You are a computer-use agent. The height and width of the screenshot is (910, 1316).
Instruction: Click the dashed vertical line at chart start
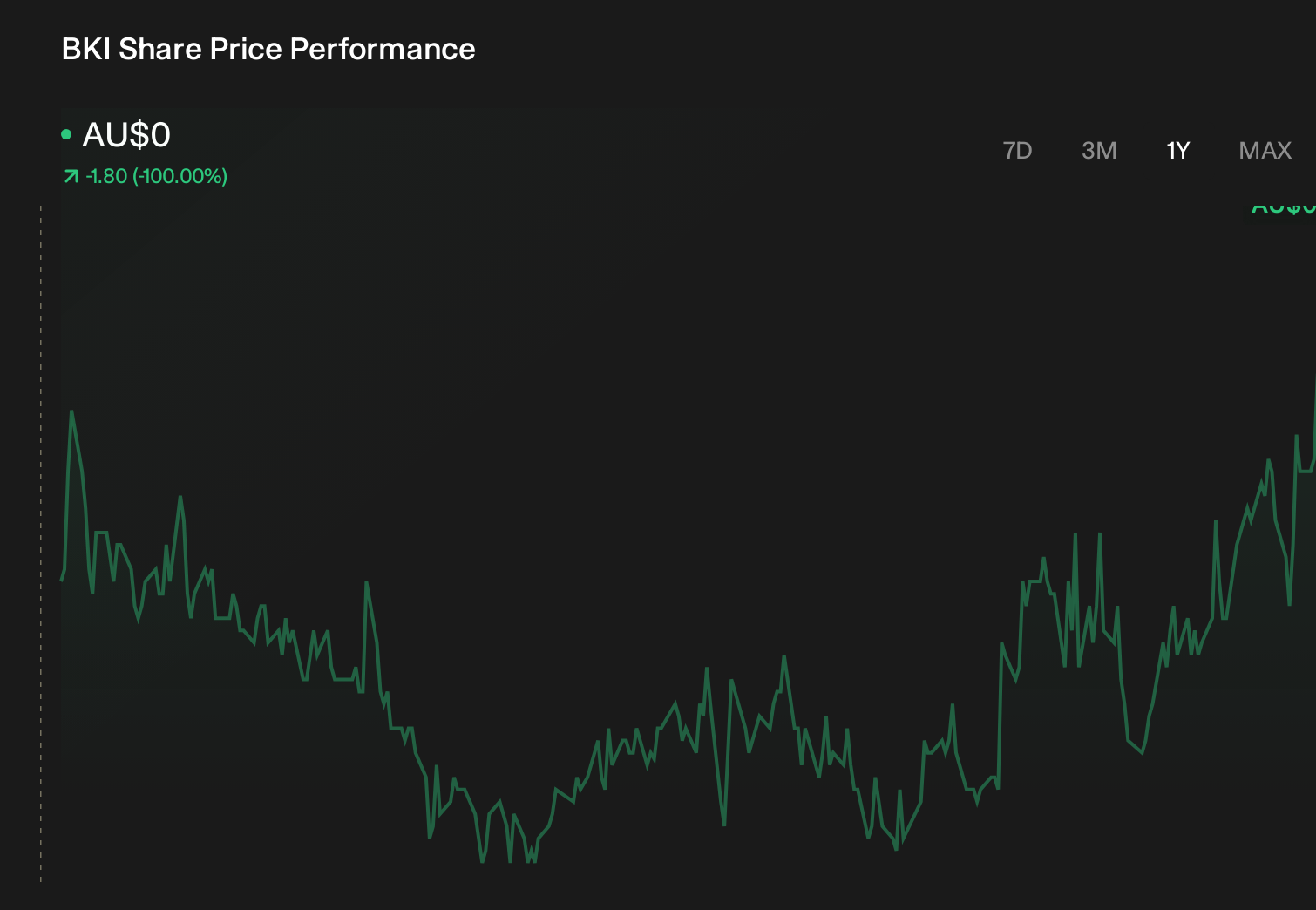[x=41, y=544]
